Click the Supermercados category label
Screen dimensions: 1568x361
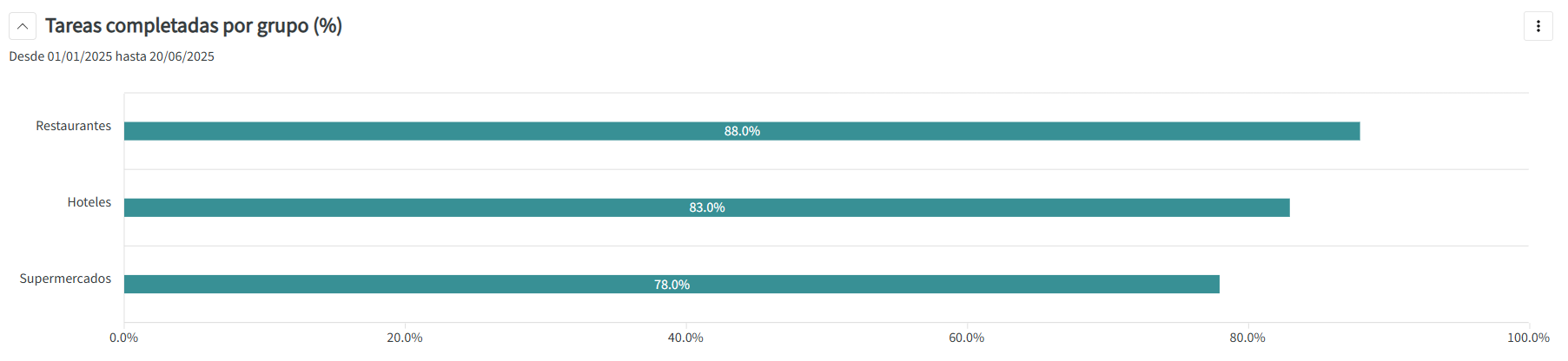(65, 279)
